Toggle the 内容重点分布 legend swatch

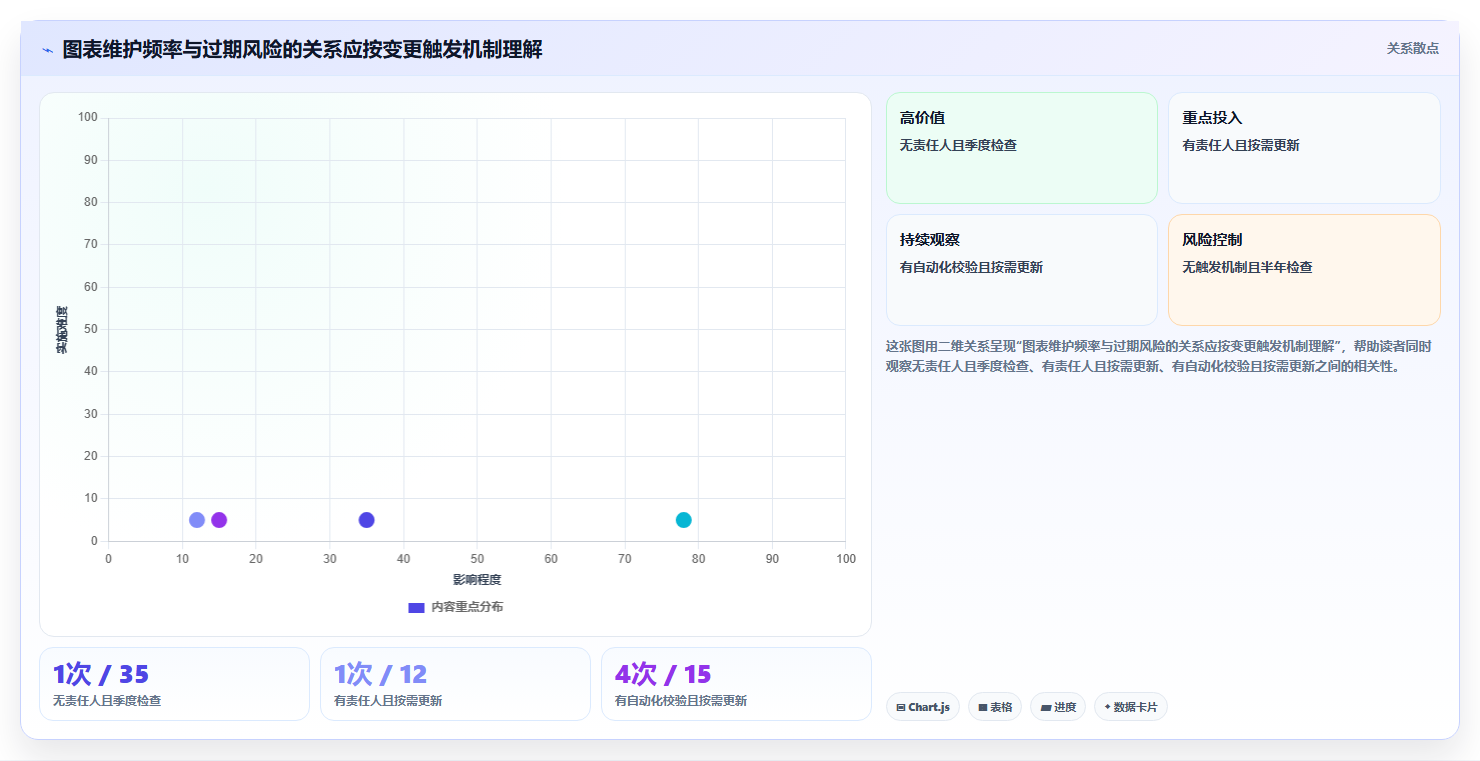tap(416, 607)
